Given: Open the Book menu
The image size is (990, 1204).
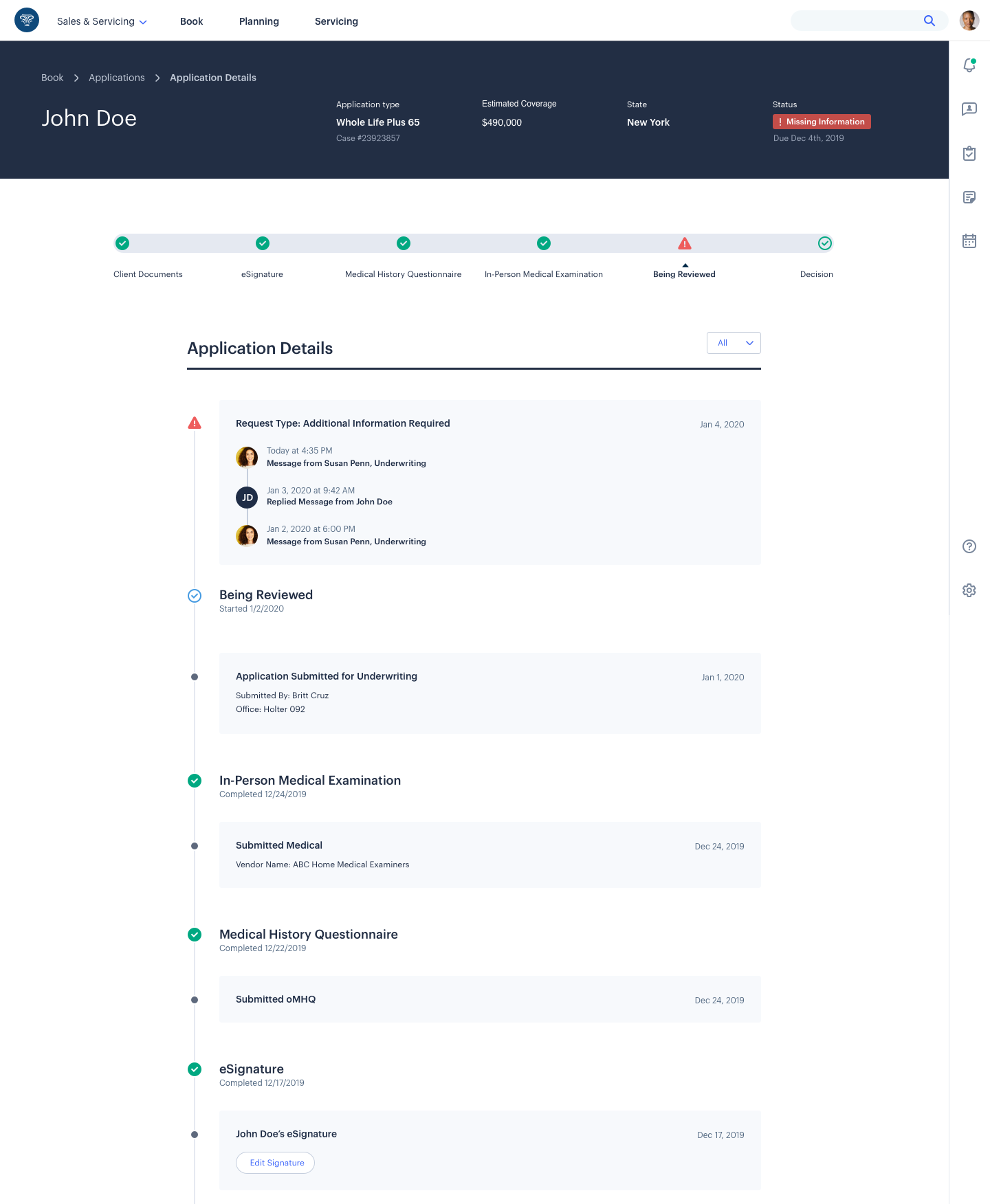Looking at the screenshot, I should click(x=191, y=21).
